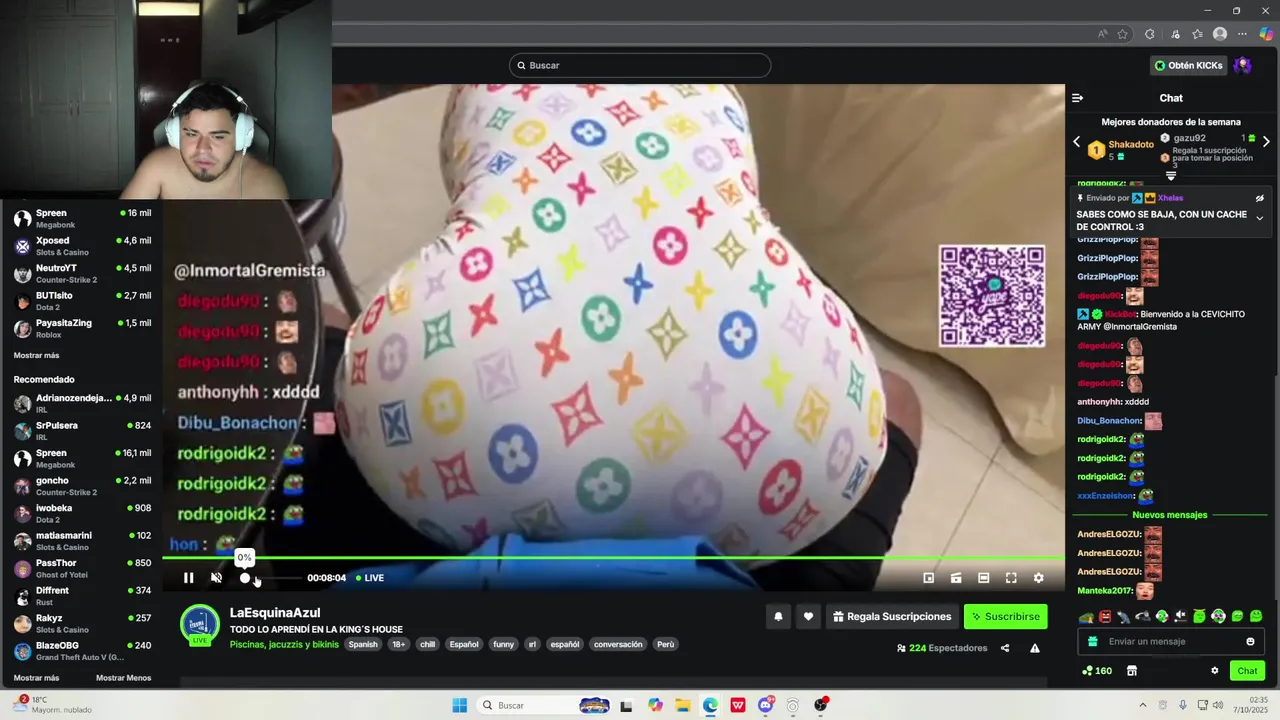Expand the top donors leaderboard
This screenshot has width=1280, height=720.
pos(1171,176)
